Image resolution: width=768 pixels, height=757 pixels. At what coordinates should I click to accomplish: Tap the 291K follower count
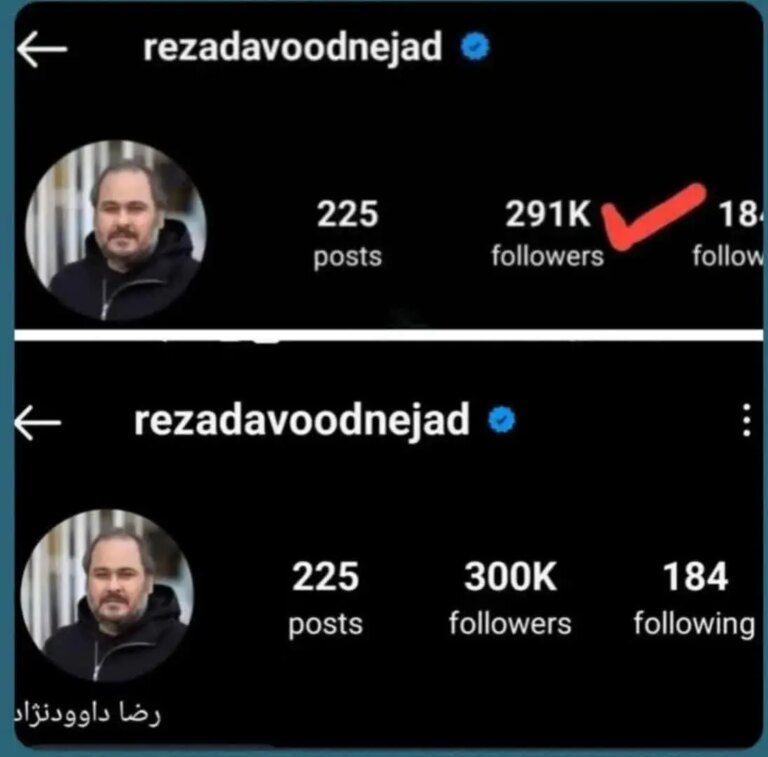coord(548,214)
